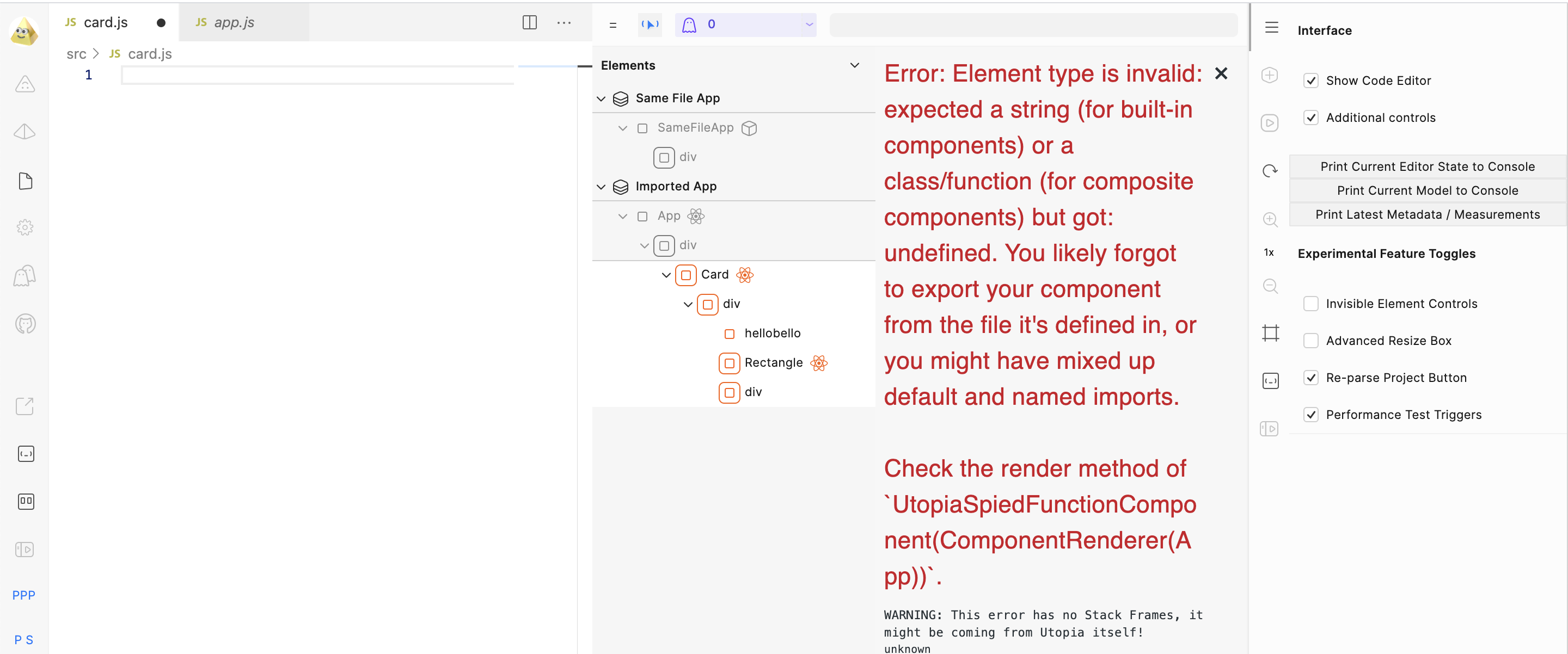The image size is (1568, 654).
Task: Collapse the Elements panel chevron
Action: tap(855, 65)
